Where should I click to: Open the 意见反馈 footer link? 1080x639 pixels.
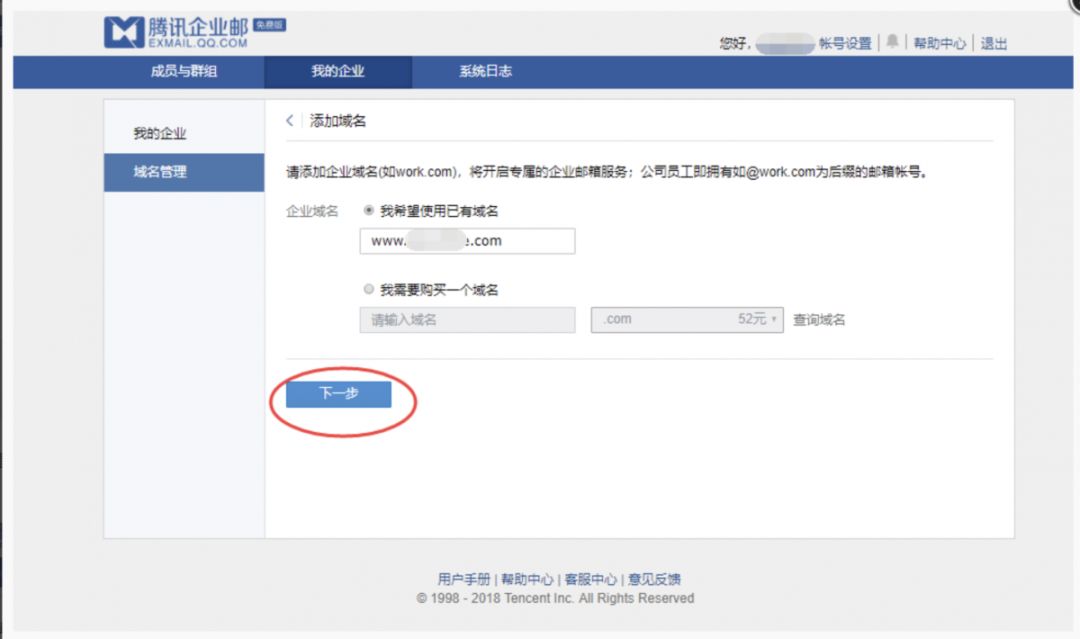tap(655, 578)
